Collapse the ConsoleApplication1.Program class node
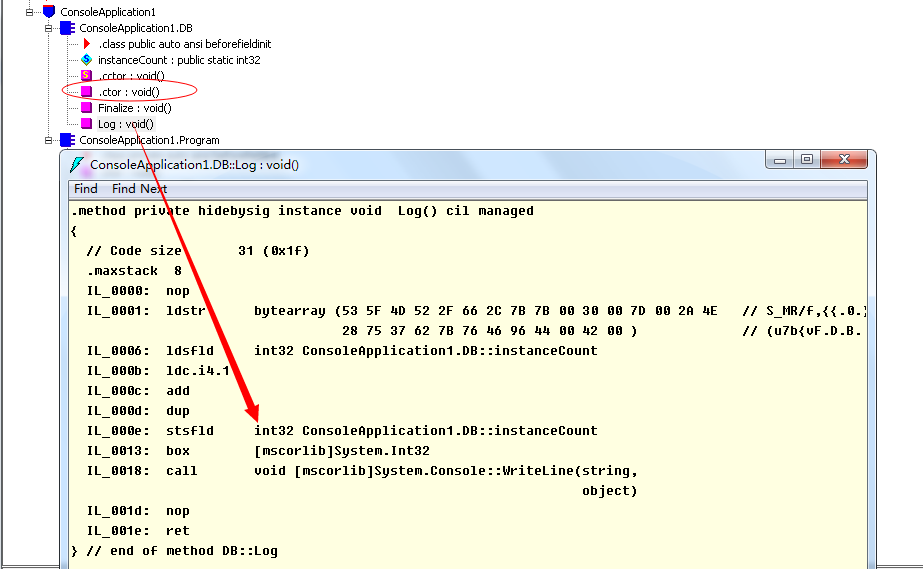This screenshot has width=923, height=569. (x=49, y=140)
